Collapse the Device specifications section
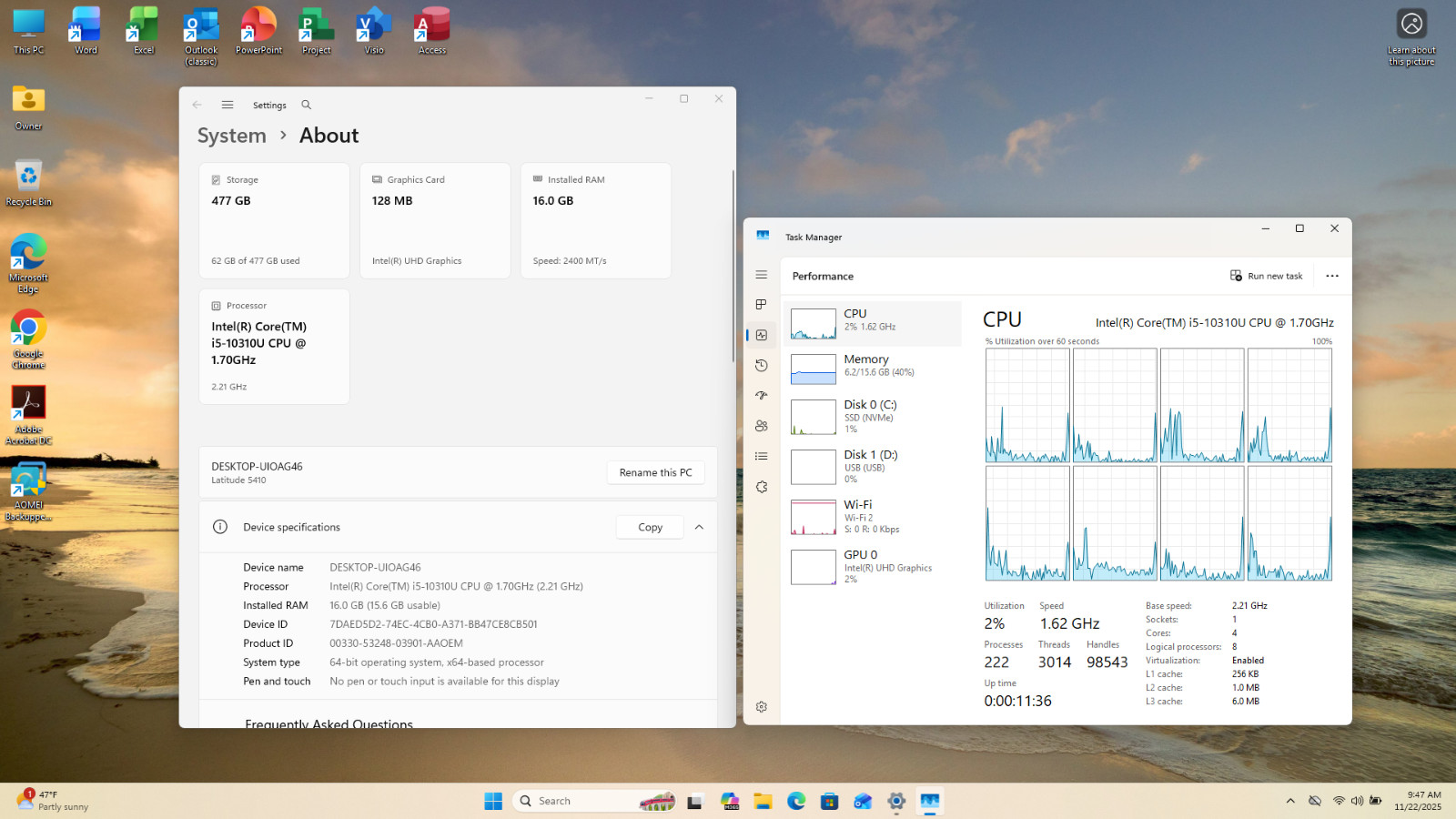This screenshot has height=819, width=1456. (x=699, y=527)
